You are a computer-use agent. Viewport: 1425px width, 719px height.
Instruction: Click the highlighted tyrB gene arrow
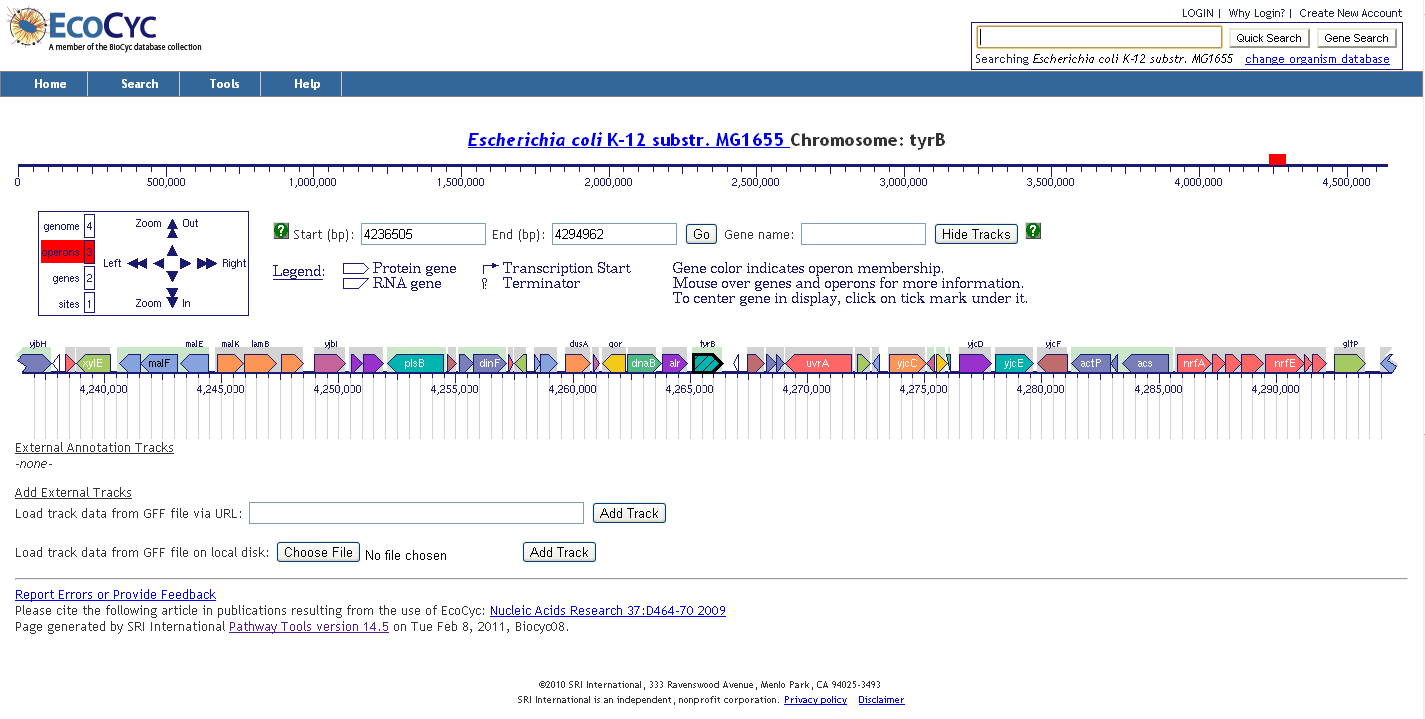point(707,363)
